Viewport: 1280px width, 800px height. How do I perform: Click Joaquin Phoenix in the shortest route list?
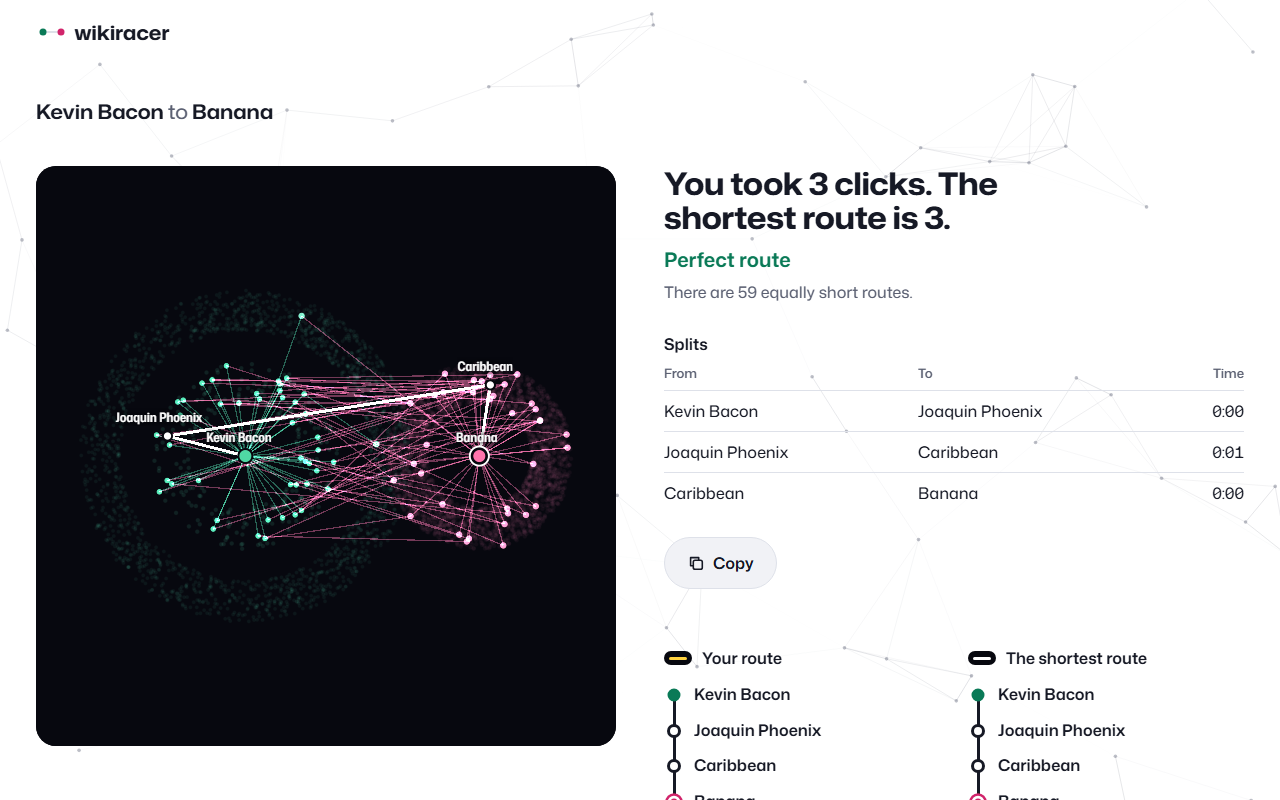1061,730
